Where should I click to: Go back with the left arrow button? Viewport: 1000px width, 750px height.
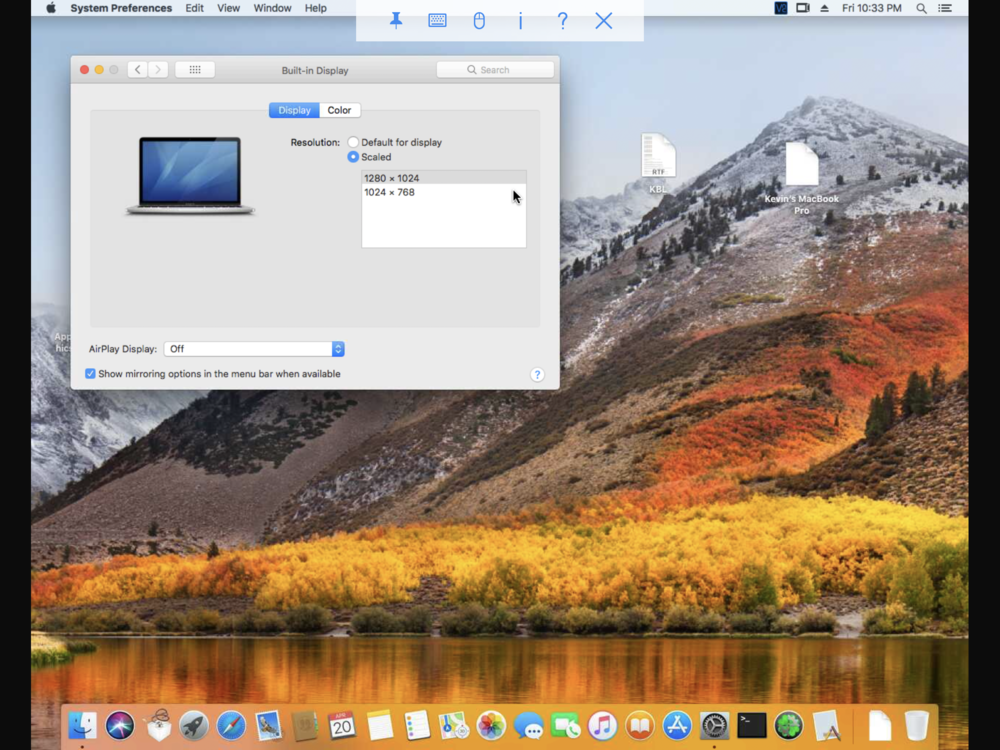(x=138, y=70)
